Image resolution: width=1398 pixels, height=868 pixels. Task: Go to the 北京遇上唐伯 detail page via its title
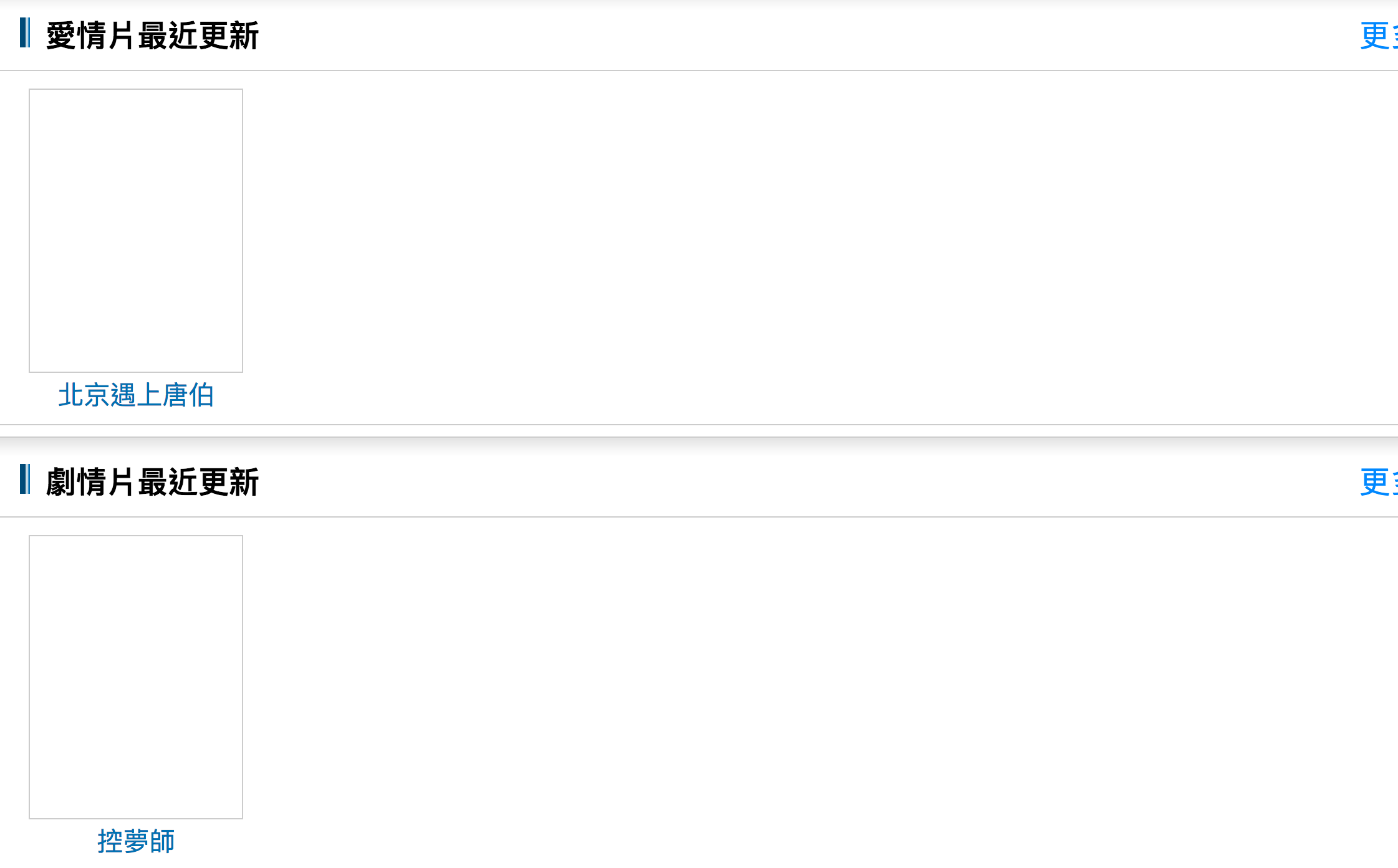coord(136,395)
